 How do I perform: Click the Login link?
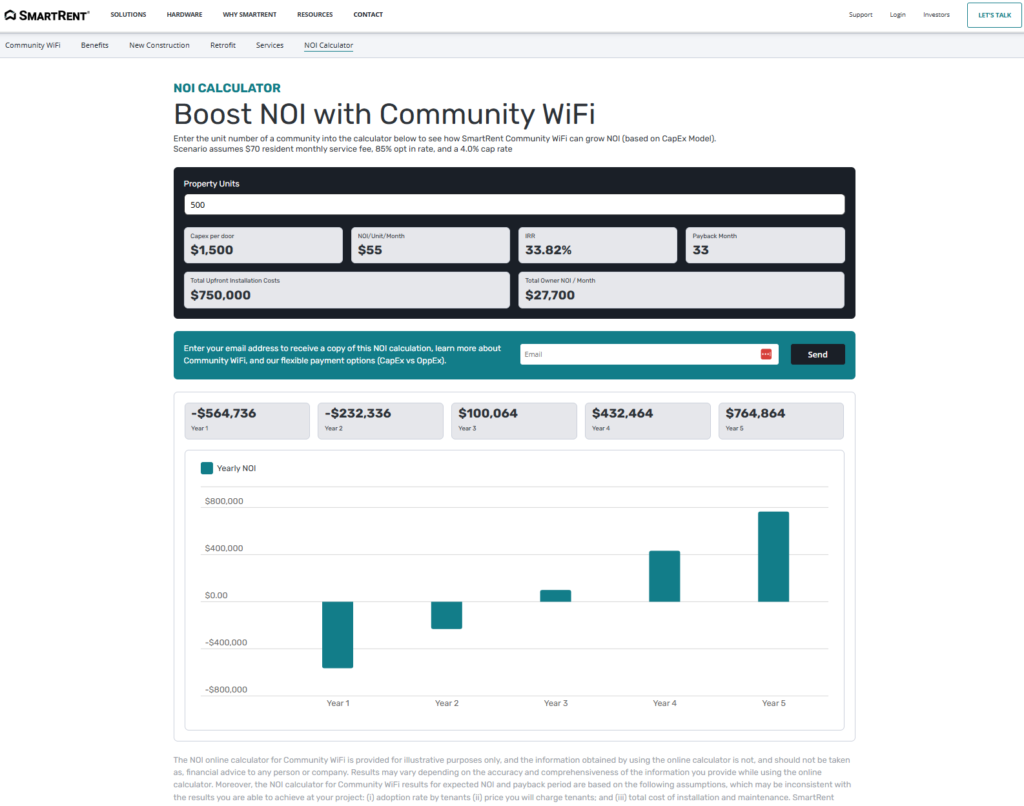pos(897,14)
